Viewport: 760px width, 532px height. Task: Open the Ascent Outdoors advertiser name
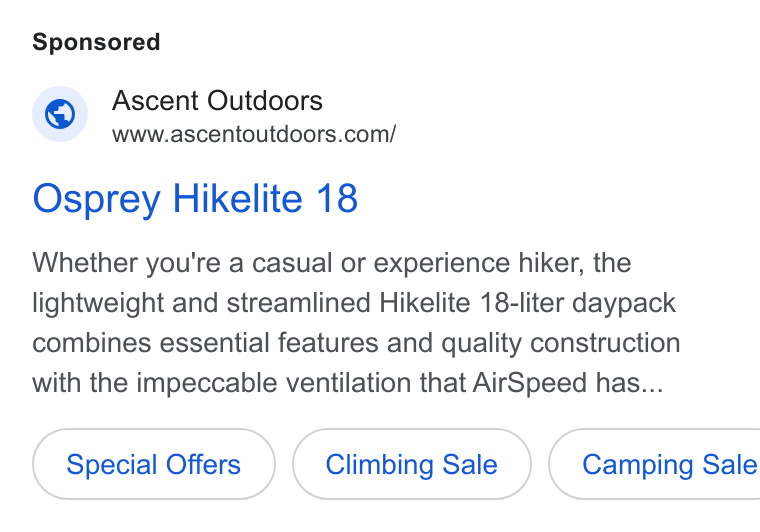point(217,101)
